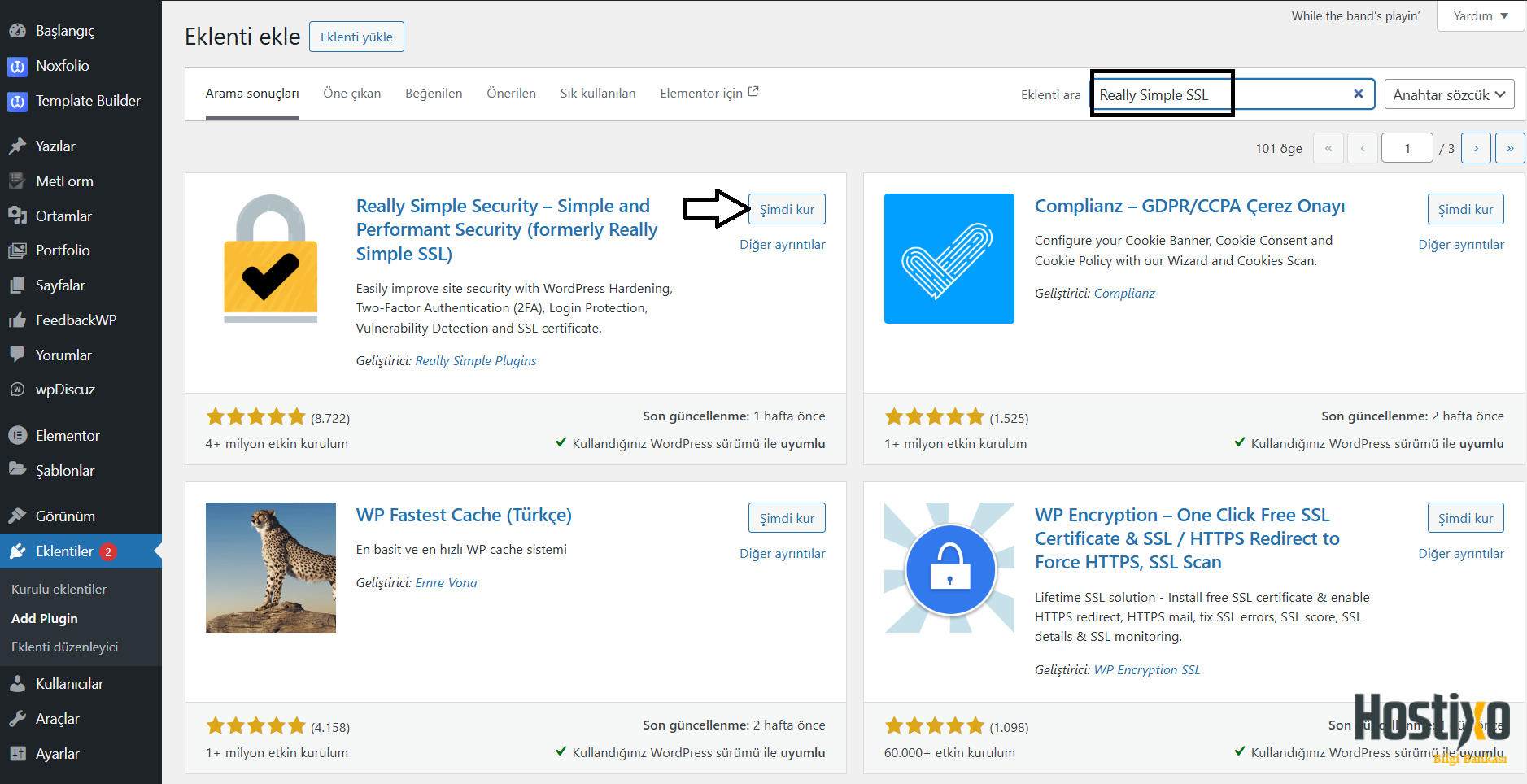Image resolution: width=1527 pixels, height=784 pixels.
Task: Click the Really Simple Security padlock thumbnail
Action: click(x=271, y=259)
